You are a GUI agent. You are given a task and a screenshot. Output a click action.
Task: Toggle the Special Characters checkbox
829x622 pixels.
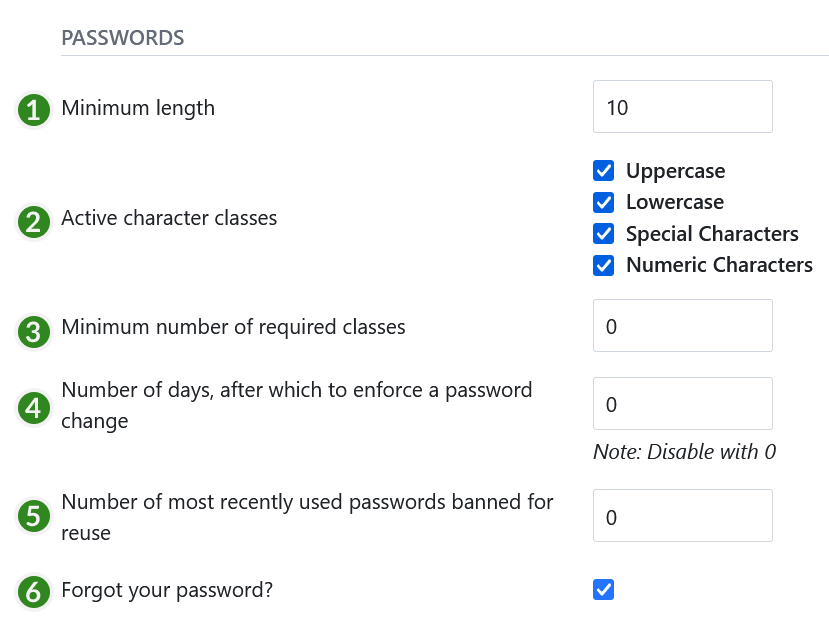point(603,234)
